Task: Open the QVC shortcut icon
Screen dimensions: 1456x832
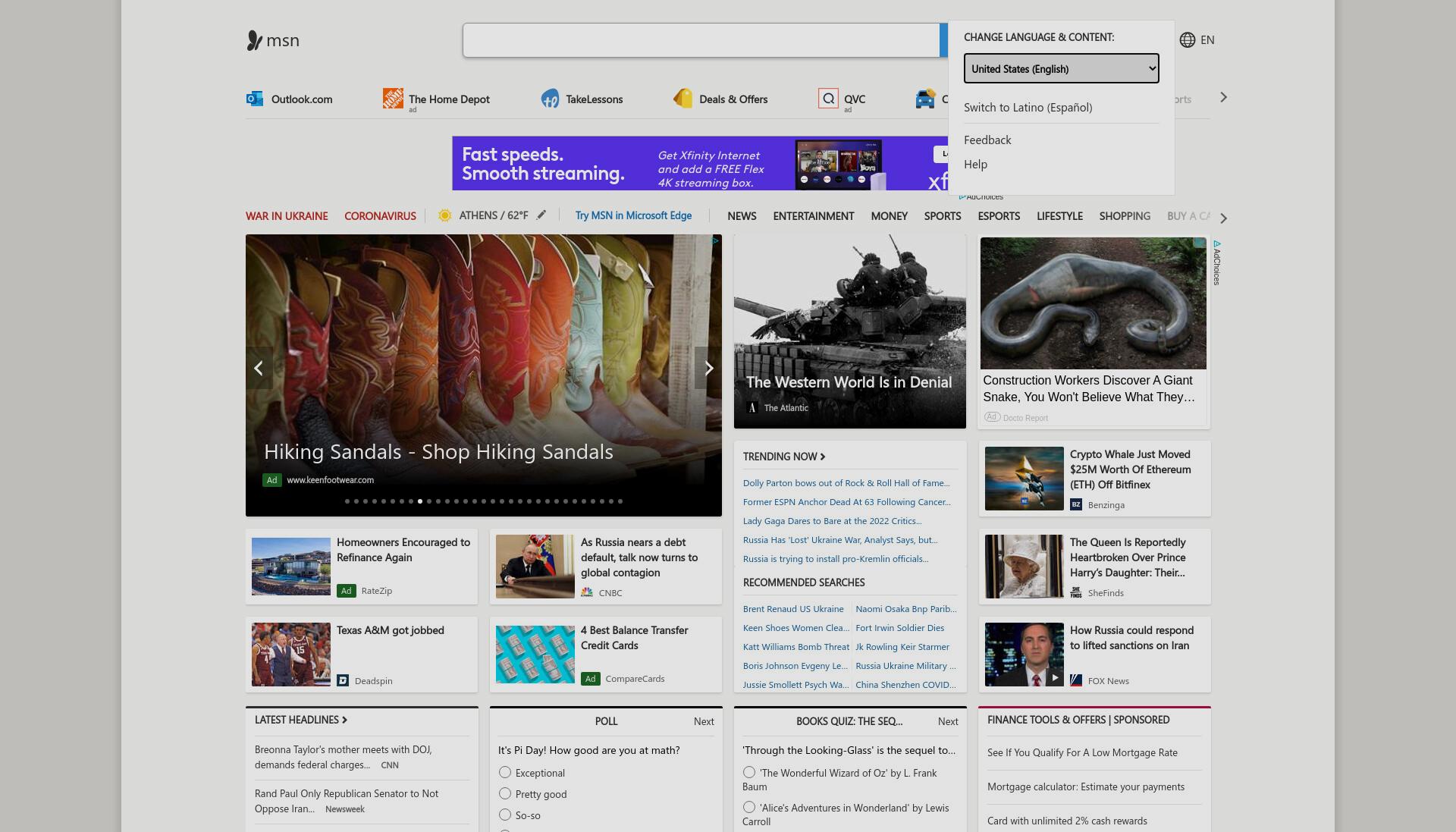Action: 828,99
